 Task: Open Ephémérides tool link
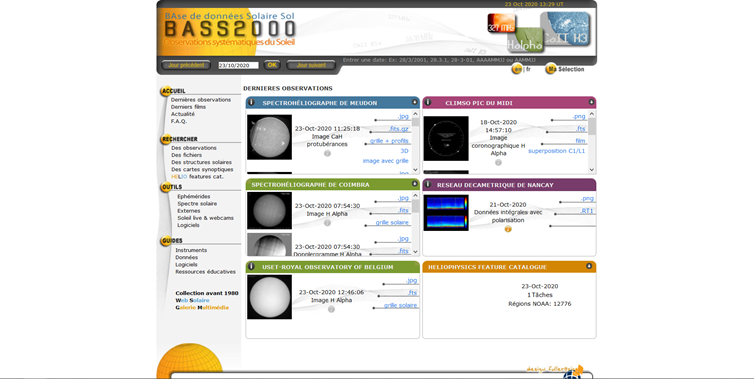click(194, 196)
